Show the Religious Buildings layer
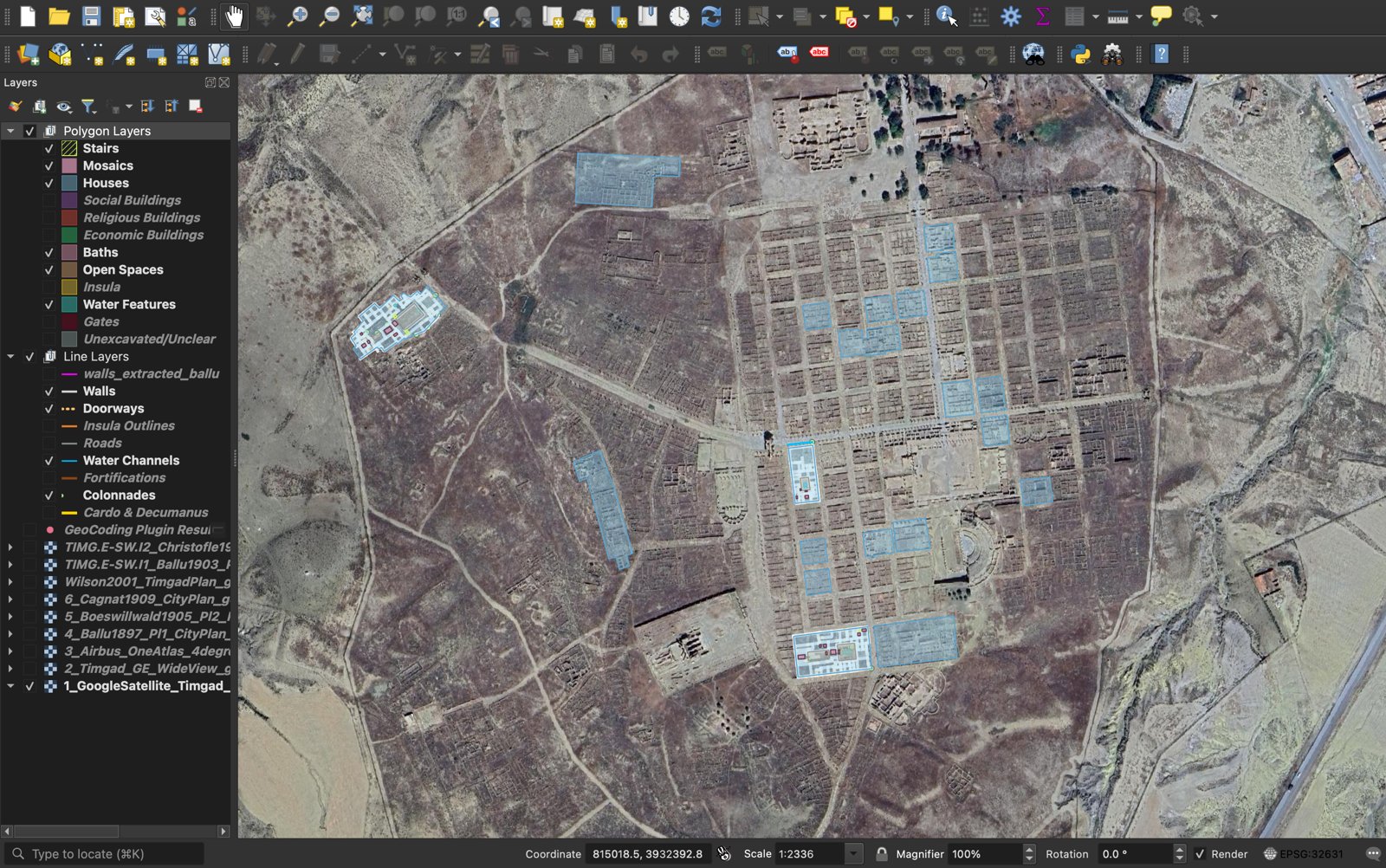 [x=49, y=217]
